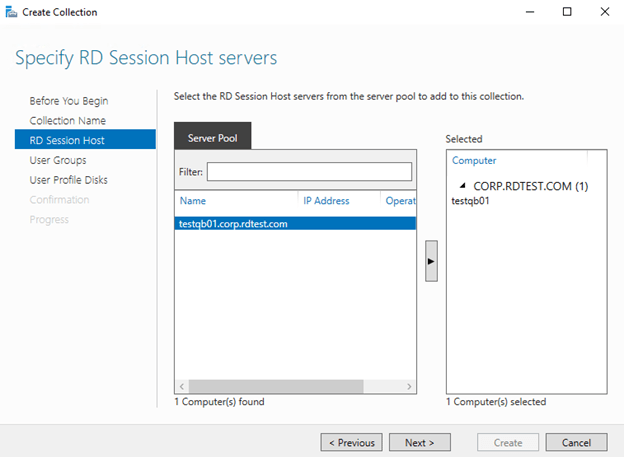624x457 pixels.
Task: Select the User Groups step
Action: click(57, 160)
